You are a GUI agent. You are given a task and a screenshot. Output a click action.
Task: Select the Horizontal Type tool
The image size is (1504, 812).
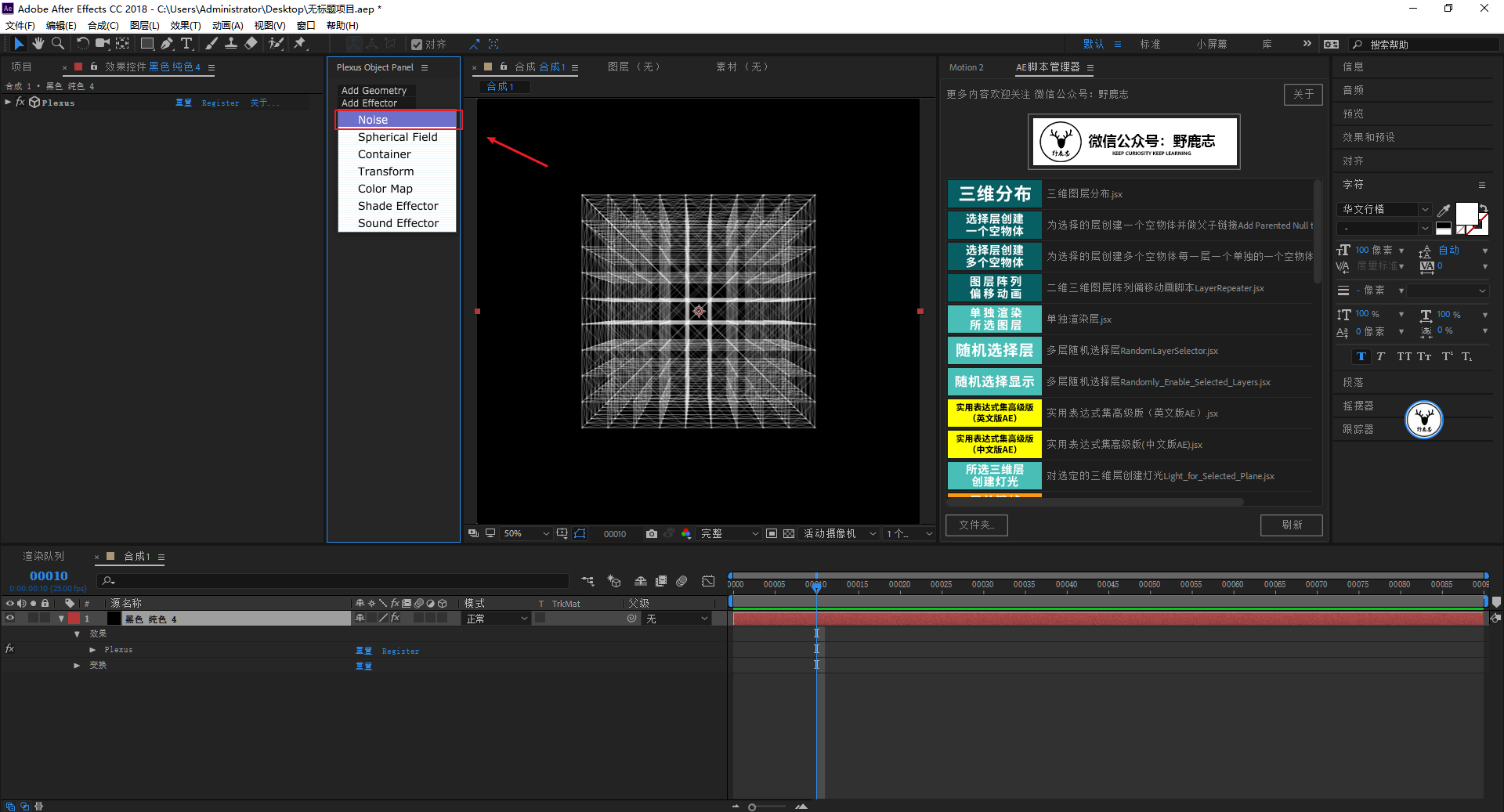tap(186, 44)
